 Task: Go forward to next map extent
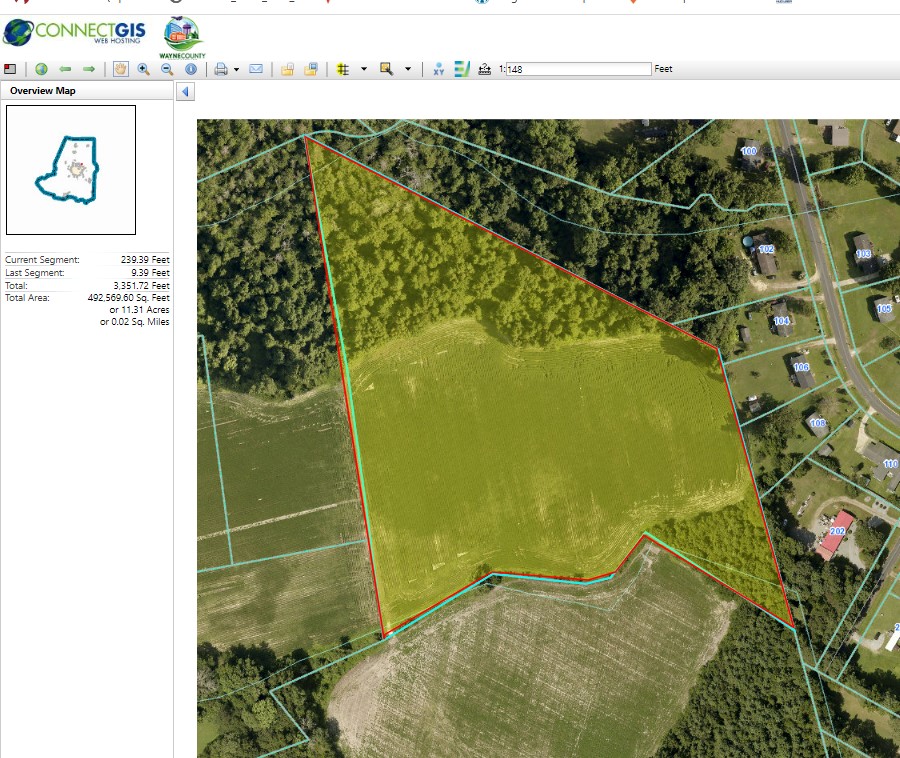(89, 69)
